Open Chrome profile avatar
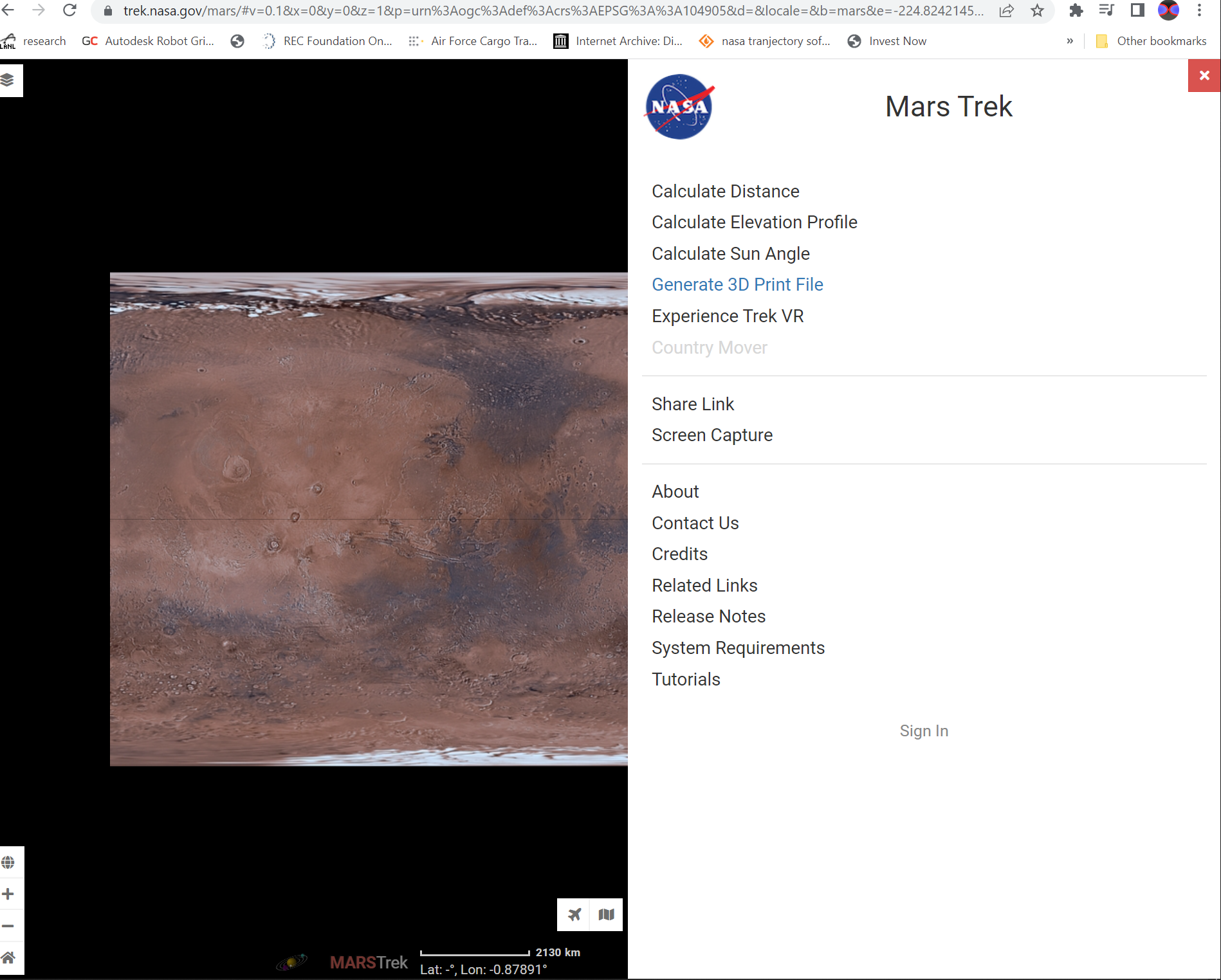The width and height of the screenshot is (1221, 980). tap(1168, 10)
